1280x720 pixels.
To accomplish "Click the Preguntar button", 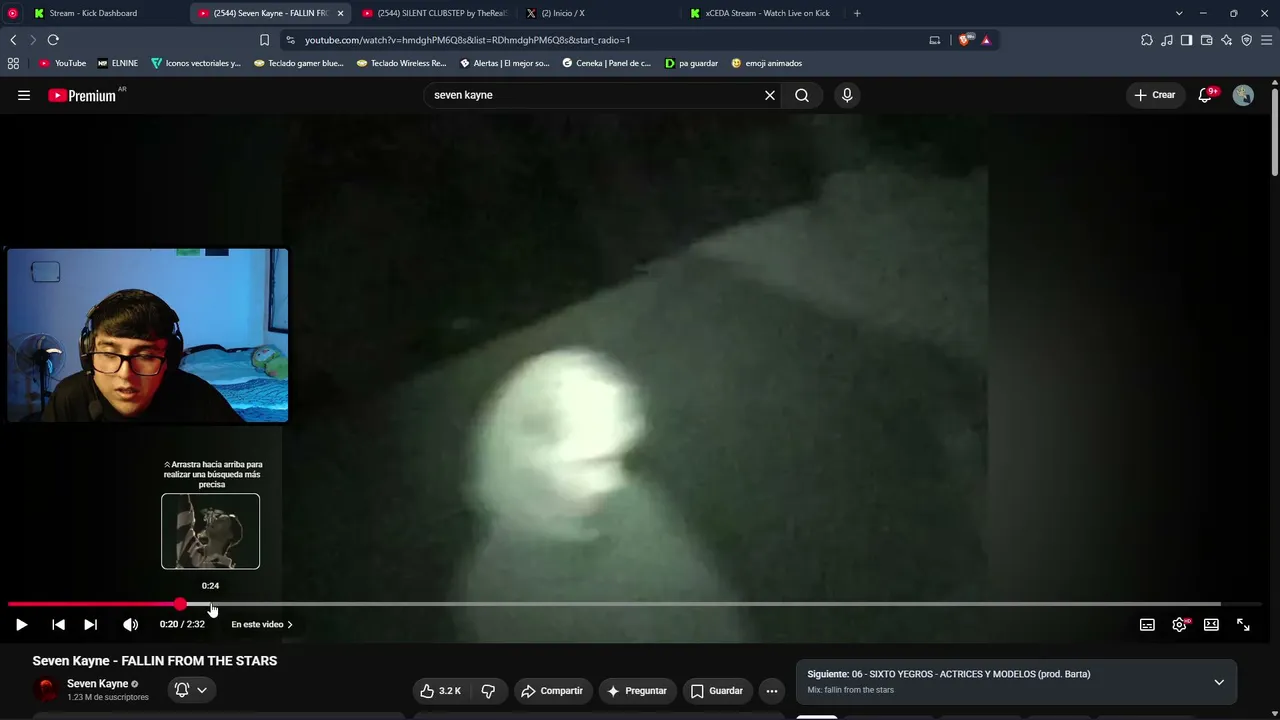I will (x=637, y=691).
